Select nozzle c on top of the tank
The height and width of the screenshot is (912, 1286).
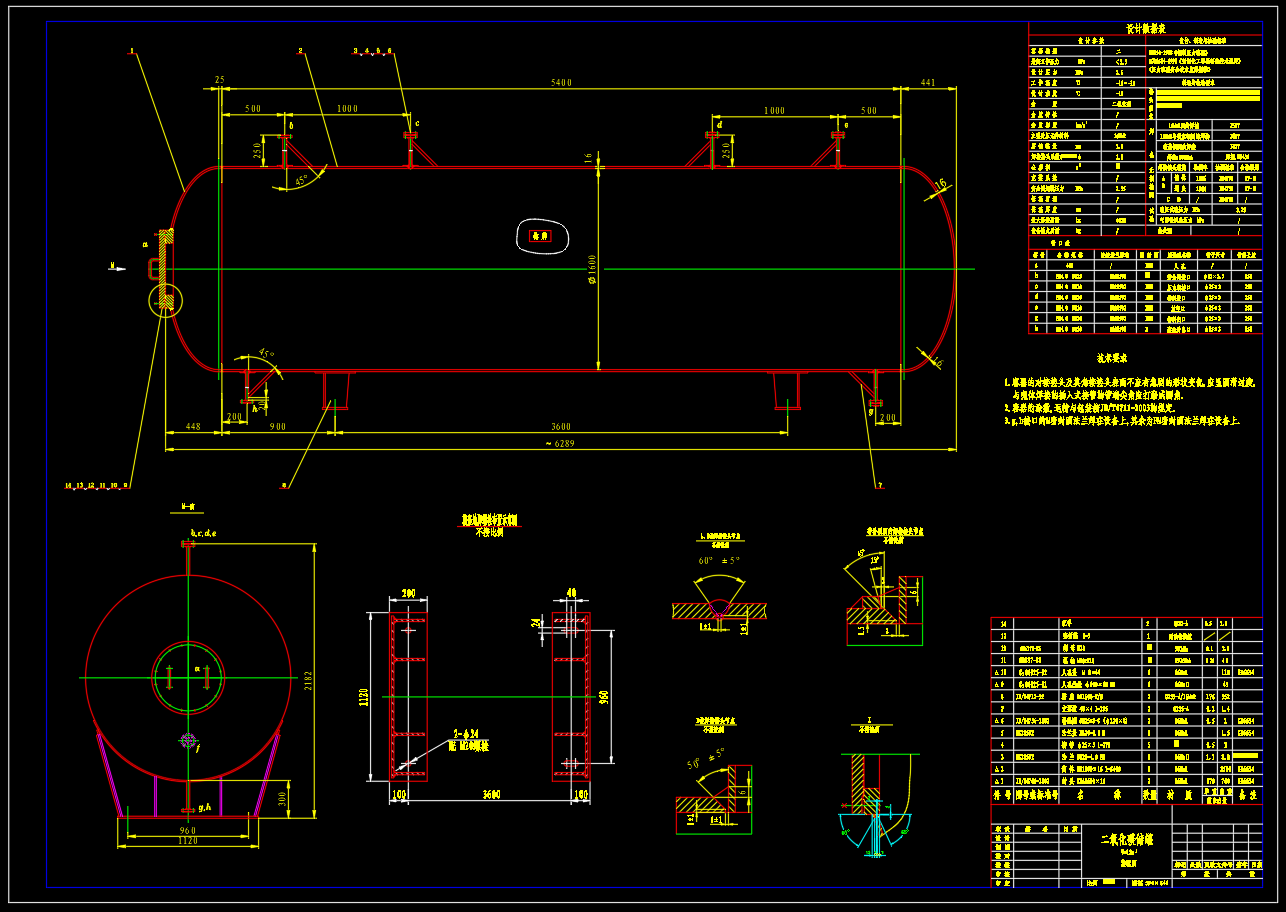click(410, 137)
